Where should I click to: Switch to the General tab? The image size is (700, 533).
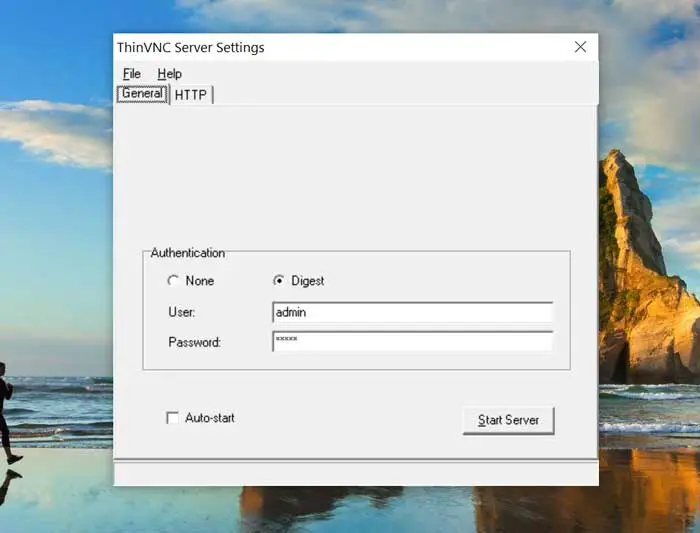point(142,94)
